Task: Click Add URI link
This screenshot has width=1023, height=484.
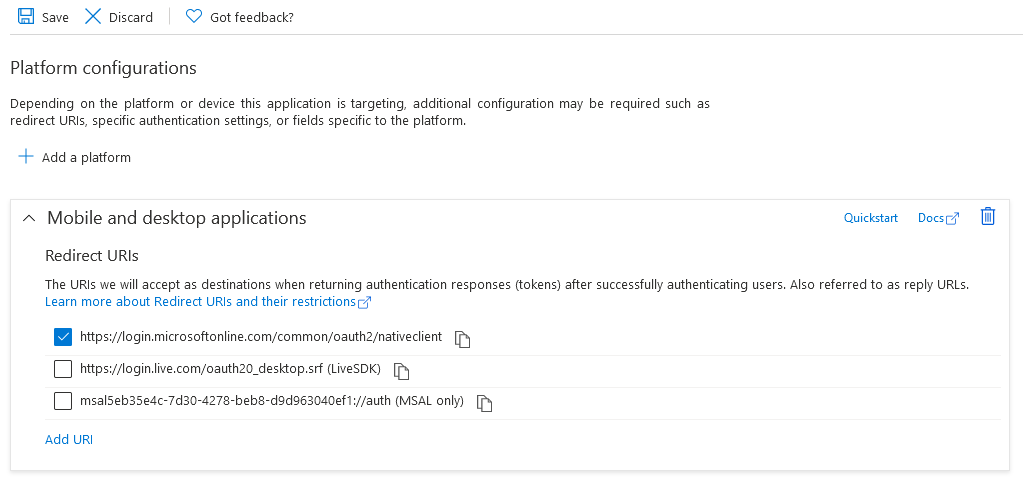Action: [x=69, y=440]
